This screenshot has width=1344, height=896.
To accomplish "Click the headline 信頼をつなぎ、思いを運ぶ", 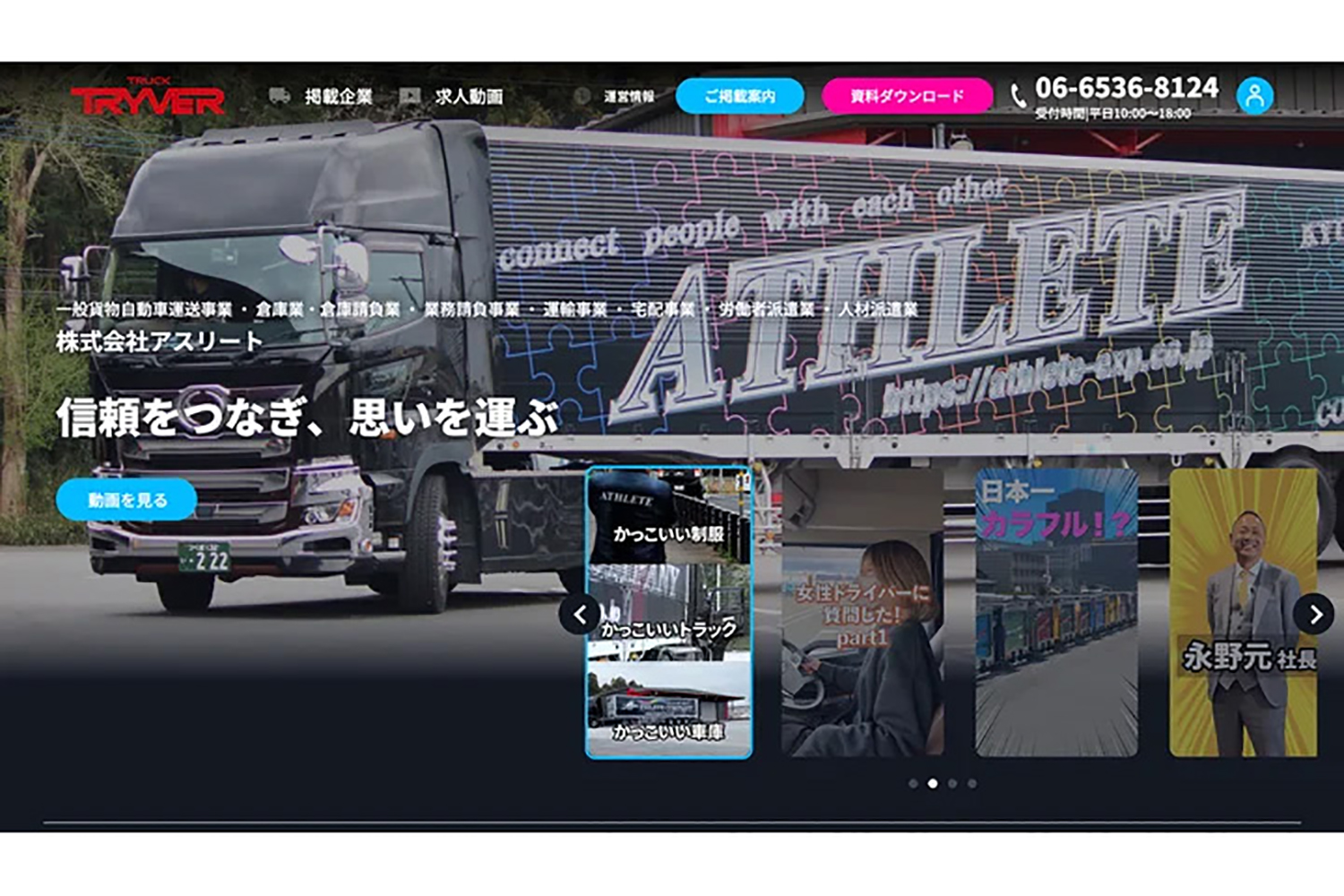I will point(307,418).
